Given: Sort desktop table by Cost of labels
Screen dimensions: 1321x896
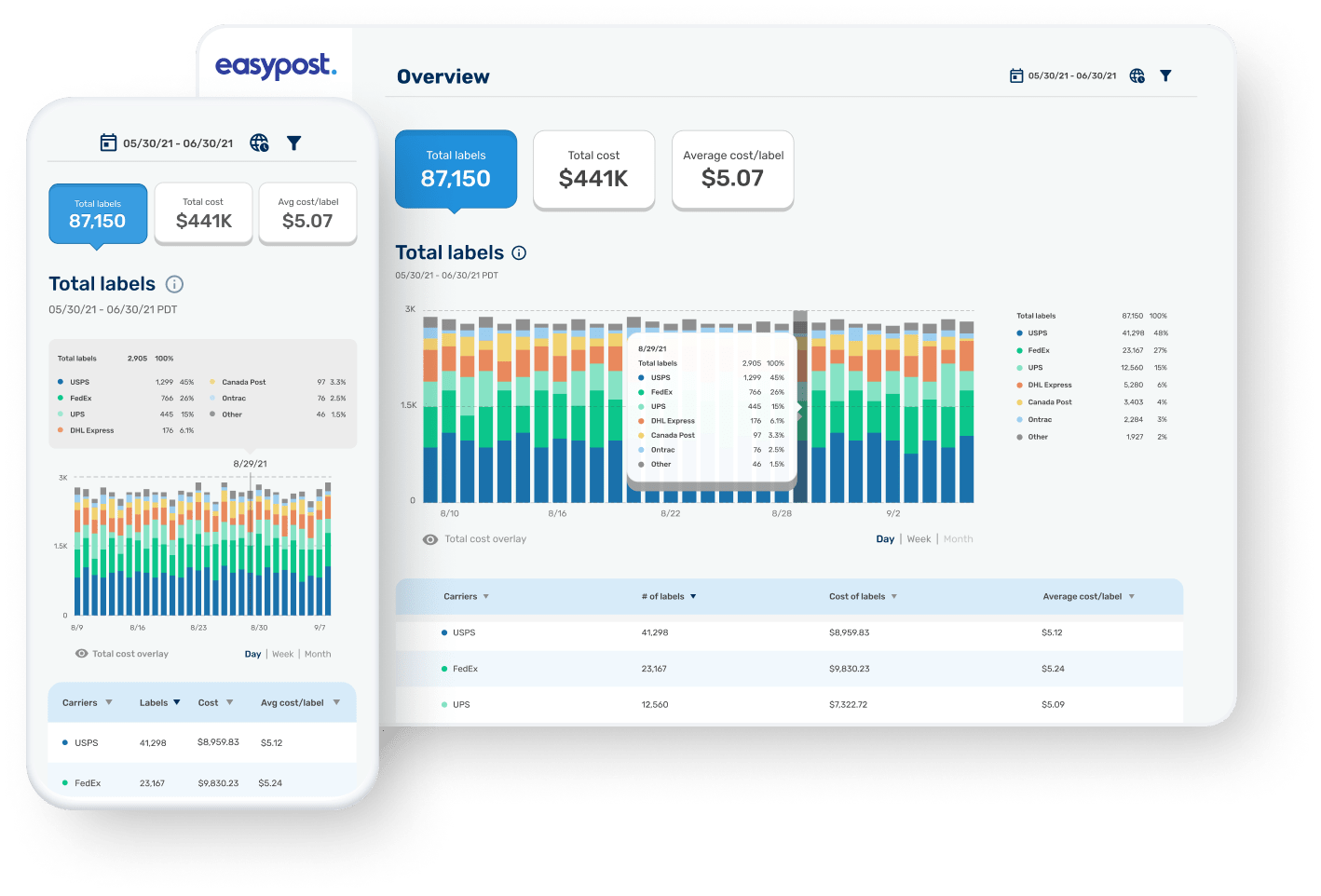Looking at the screenshot, I should click(863, 596).
